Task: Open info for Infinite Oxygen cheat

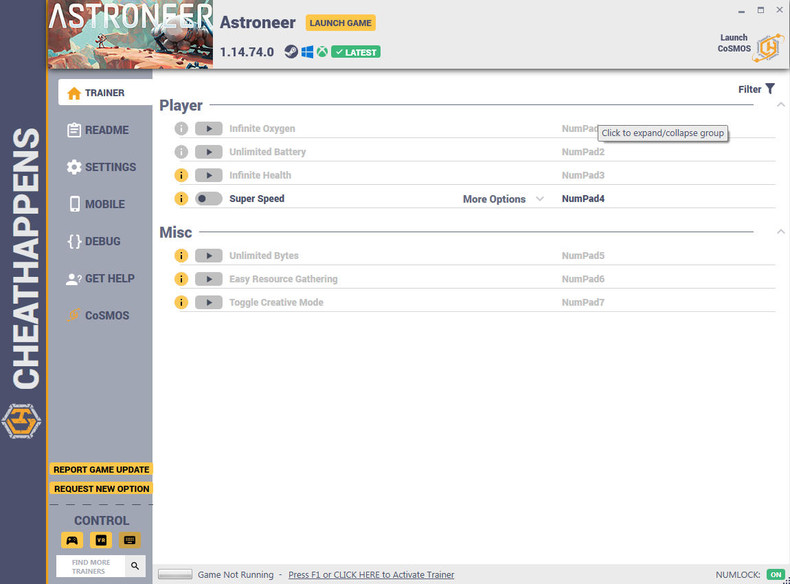Action: pos(181,128)
